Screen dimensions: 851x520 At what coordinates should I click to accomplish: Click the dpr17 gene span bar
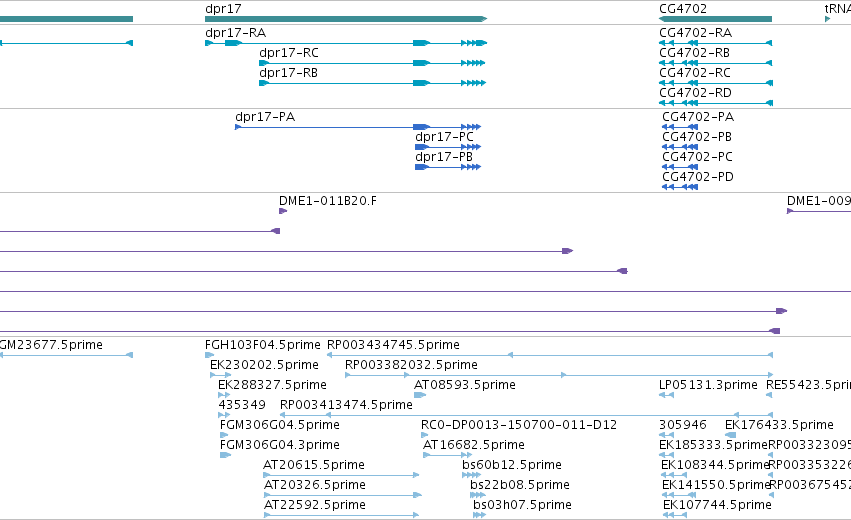coord(346,19)
